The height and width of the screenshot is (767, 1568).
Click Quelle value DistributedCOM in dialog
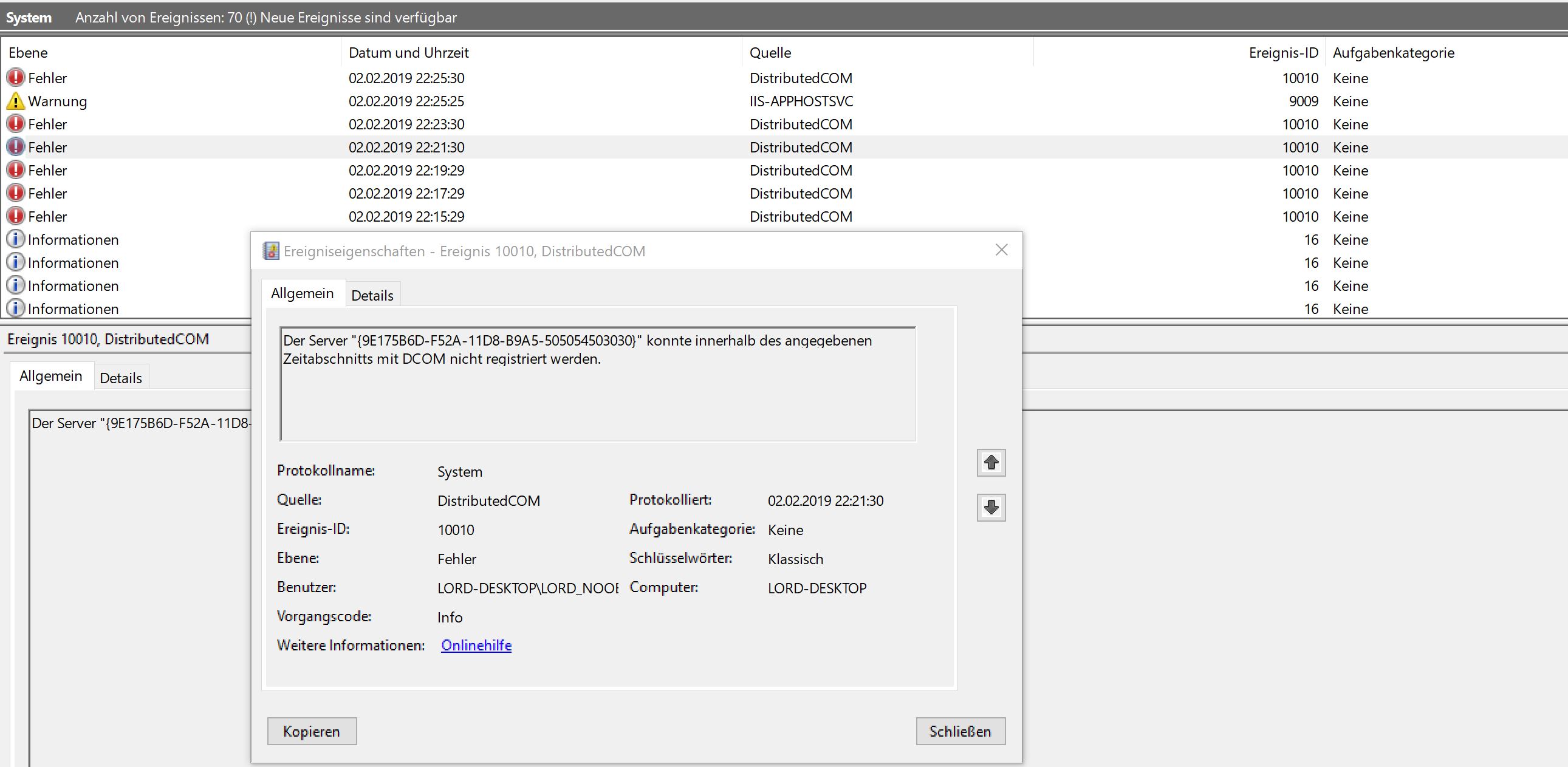point(488,500)
